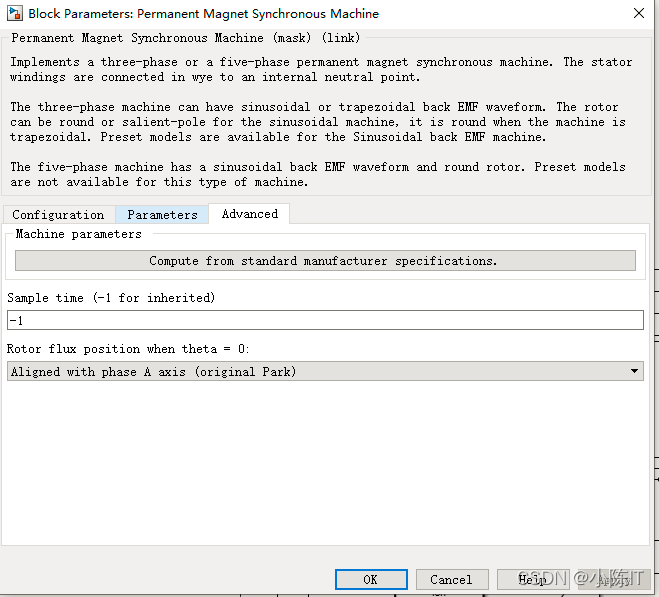Click the Simulink block icon in title bar
This screenshot has height=597, width=659.
(15, 13)
